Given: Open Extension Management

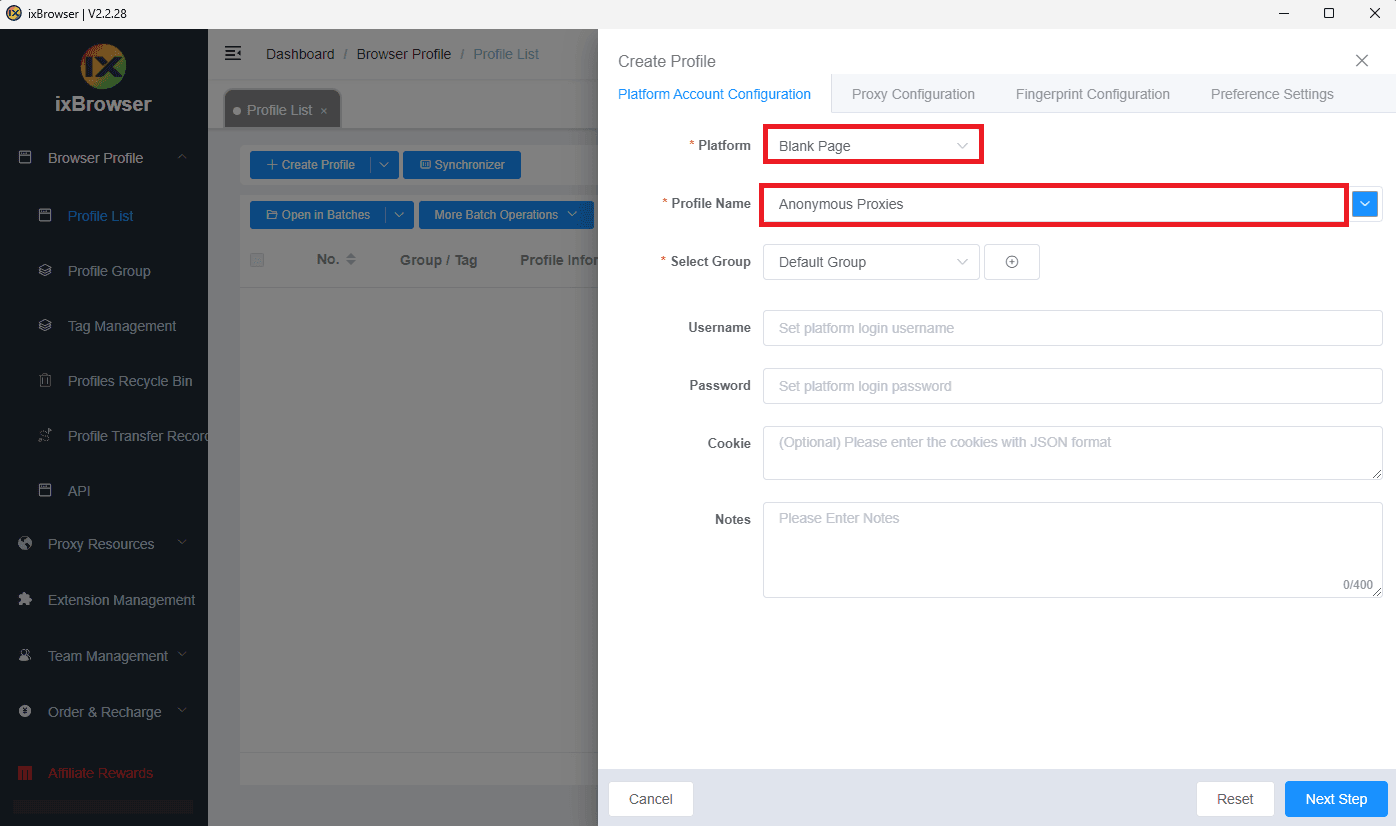Looking at the screenshot, I should (x=121, y=599).
